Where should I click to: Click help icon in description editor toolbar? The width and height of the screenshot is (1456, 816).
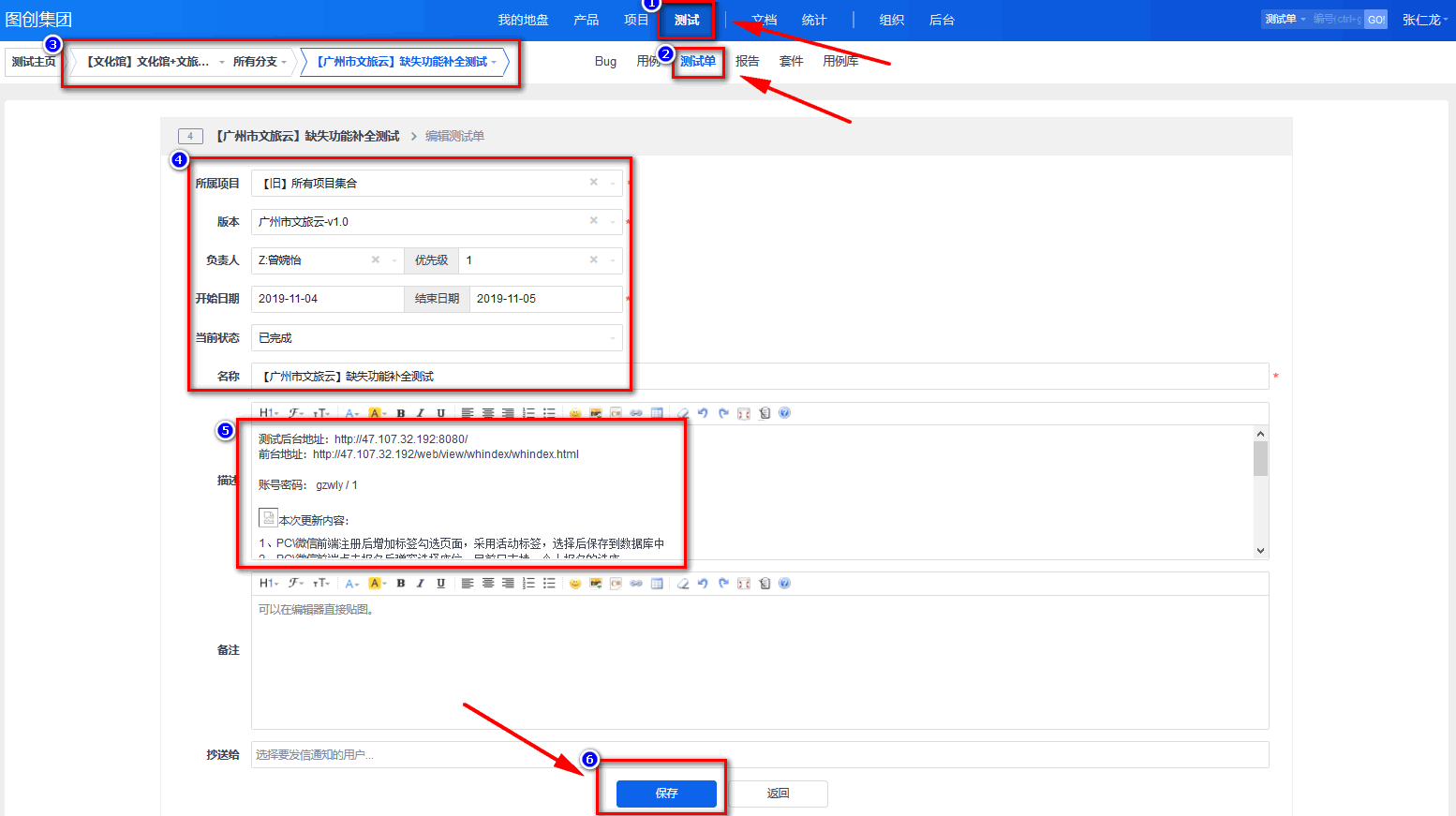point(785,413)
